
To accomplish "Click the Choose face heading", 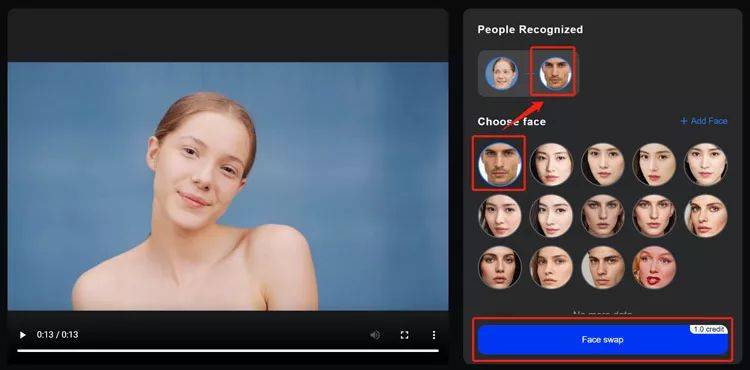I will pos(511,122).
